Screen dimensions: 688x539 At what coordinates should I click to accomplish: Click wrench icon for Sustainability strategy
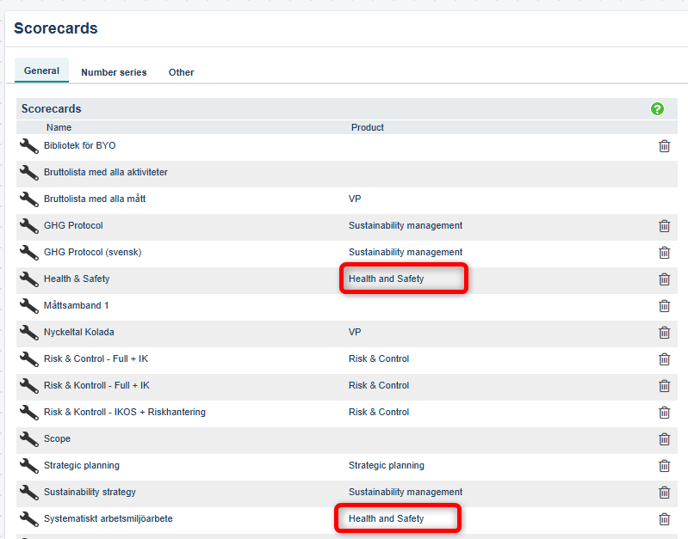[x=29, y=492]
